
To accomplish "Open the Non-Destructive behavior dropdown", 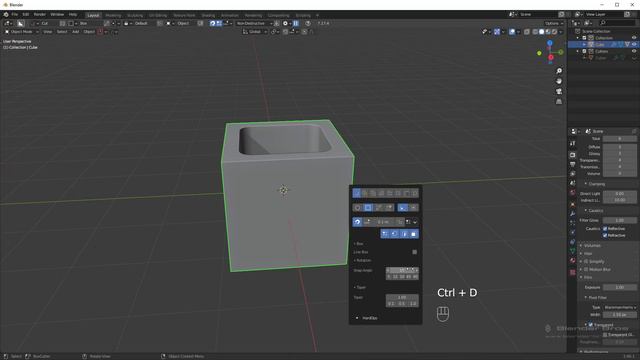I will pyautogui.click(x=254, y=23).
